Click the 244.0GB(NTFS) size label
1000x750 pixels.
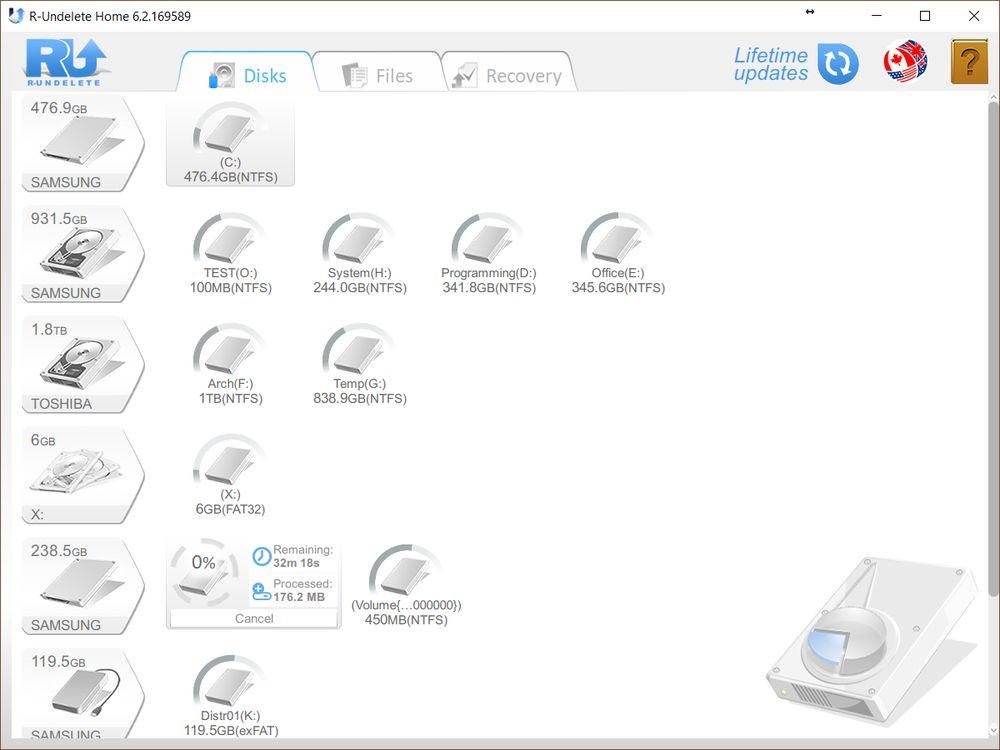coord(360,288)
